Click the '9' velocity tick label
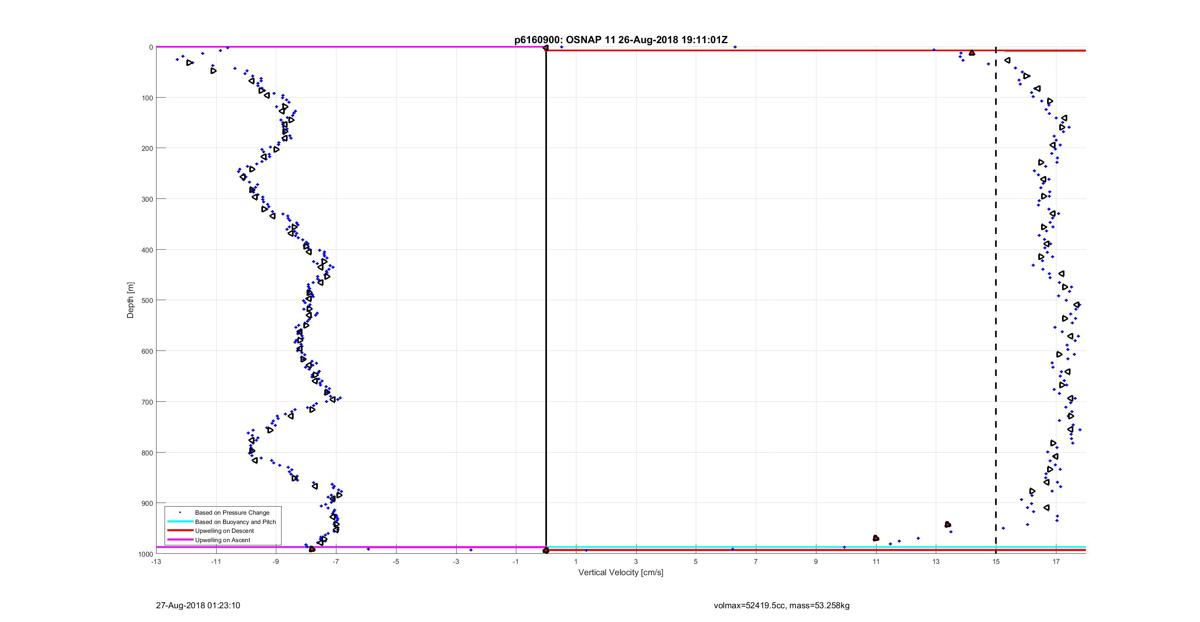The height and width of the screenshot is (622, 1200). (x=816, y=562)
